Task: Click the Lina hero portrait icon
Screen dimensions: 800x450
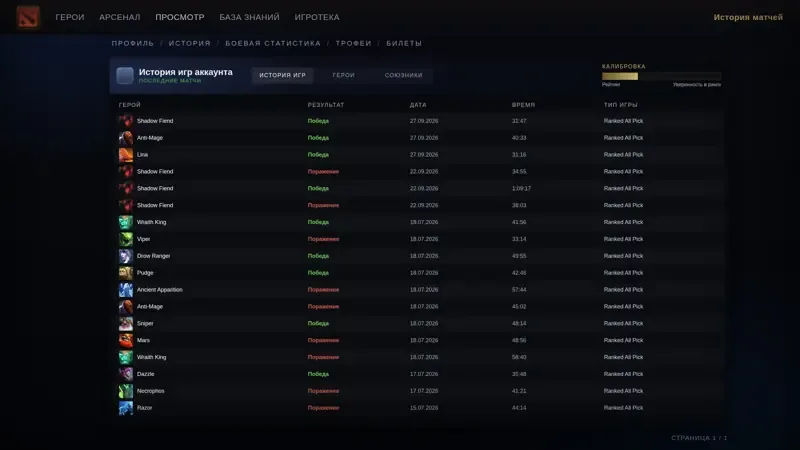Action: pyautogui.click(x=126, y=155)
